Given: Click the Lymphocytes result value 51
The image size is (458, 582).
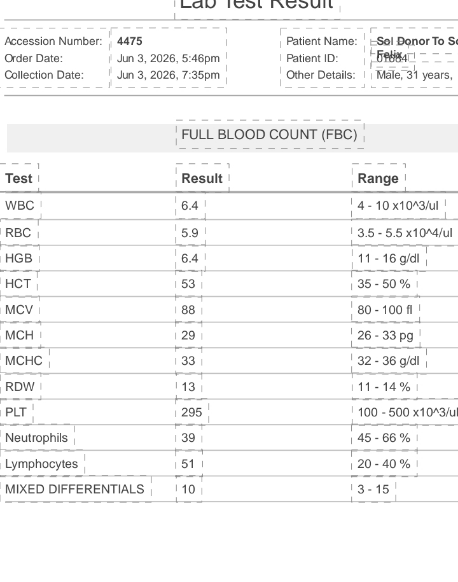Looking at the screenshot, I should (x=188, y=464).
